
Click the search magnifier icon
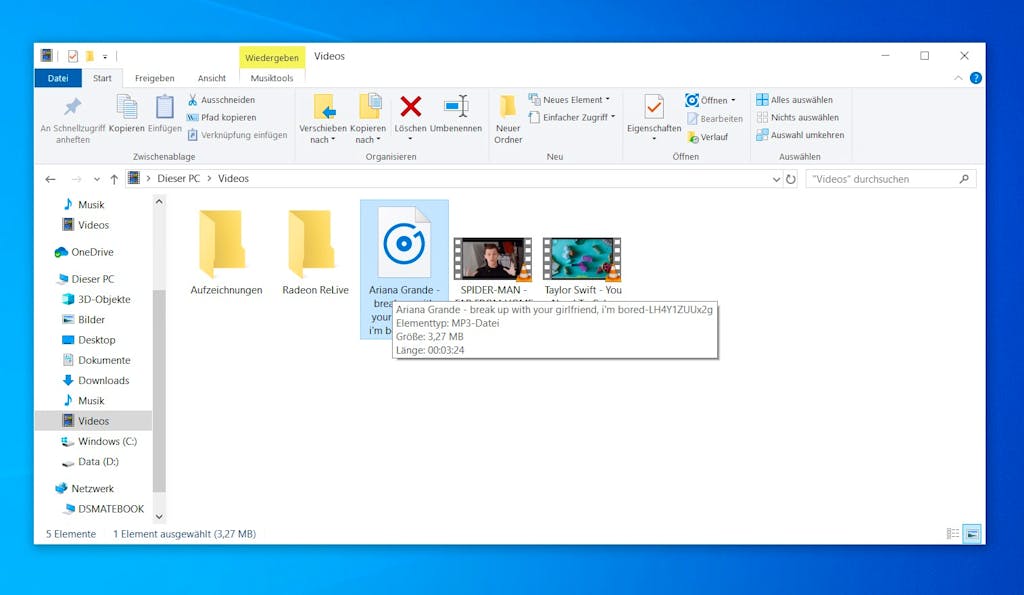[x=964, y=179]
